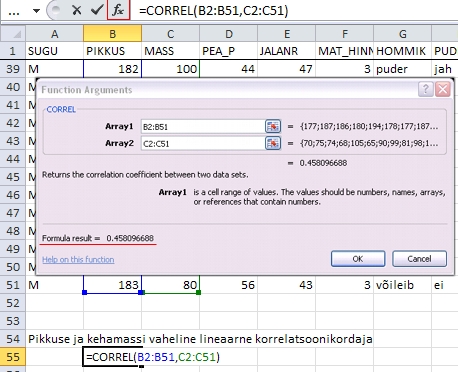Select cell A54 with Pikkuse description text
This screenshot has width=458, height=372.
point(54,339)
